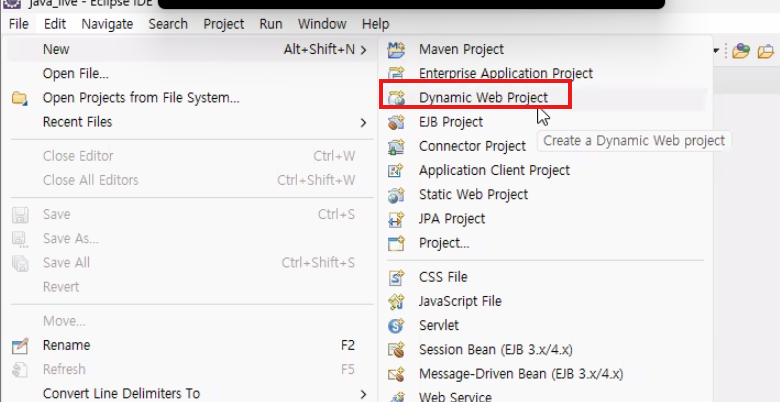The width and height of the screenshot is (780, 402).
Task: Open the Project menu
Action: 223,24
